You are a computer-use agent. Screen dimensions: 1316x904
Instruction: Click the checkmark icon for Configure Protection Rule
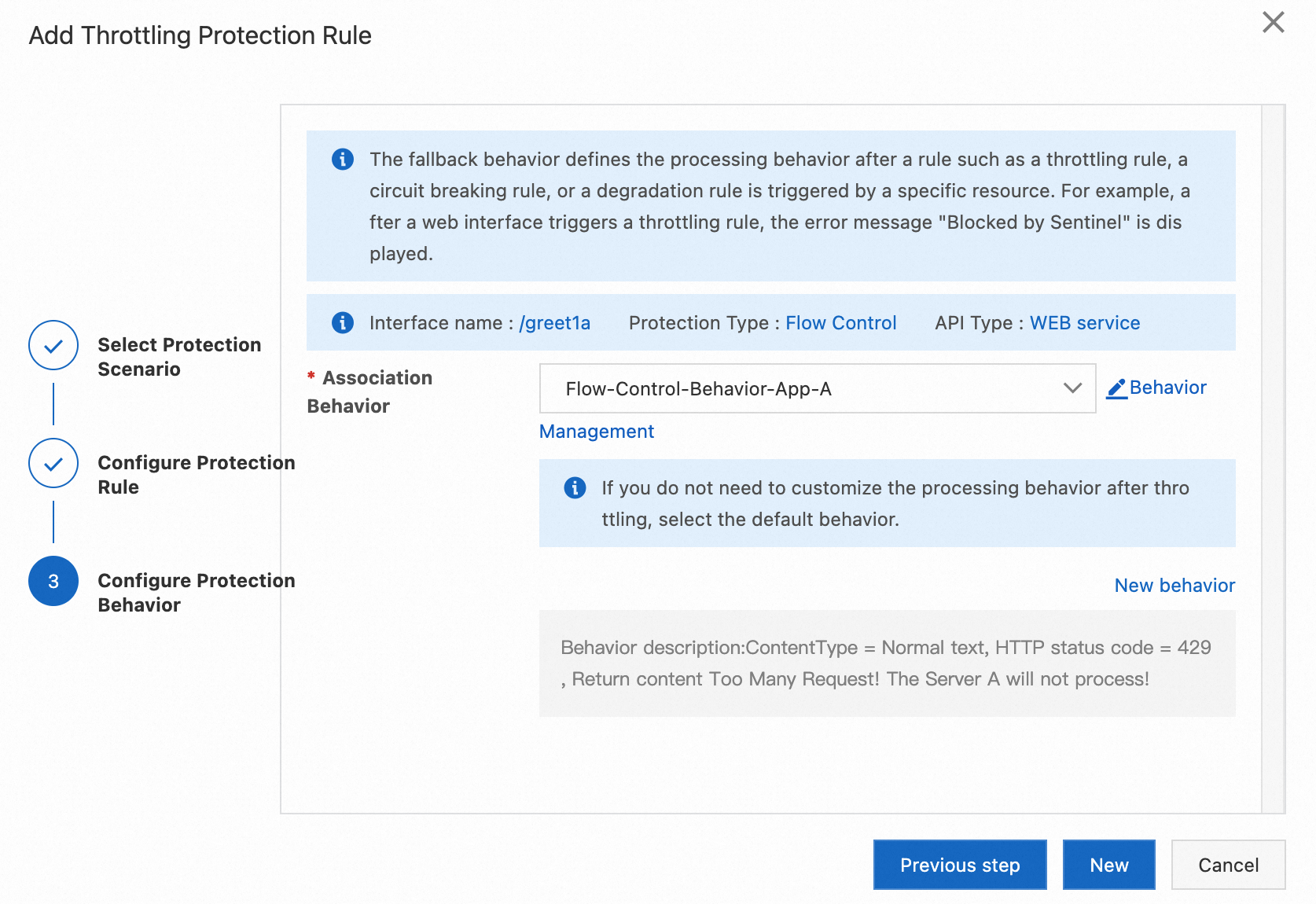(53, 463)
